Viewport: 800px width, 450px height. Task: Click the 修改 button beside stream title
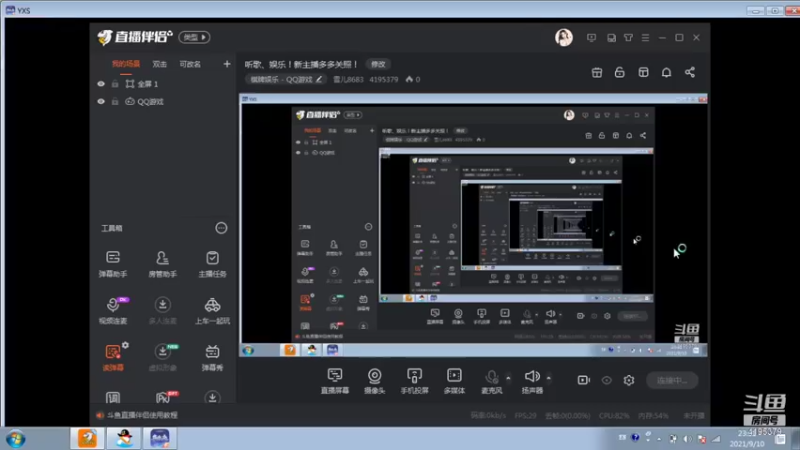pos(378,64)
